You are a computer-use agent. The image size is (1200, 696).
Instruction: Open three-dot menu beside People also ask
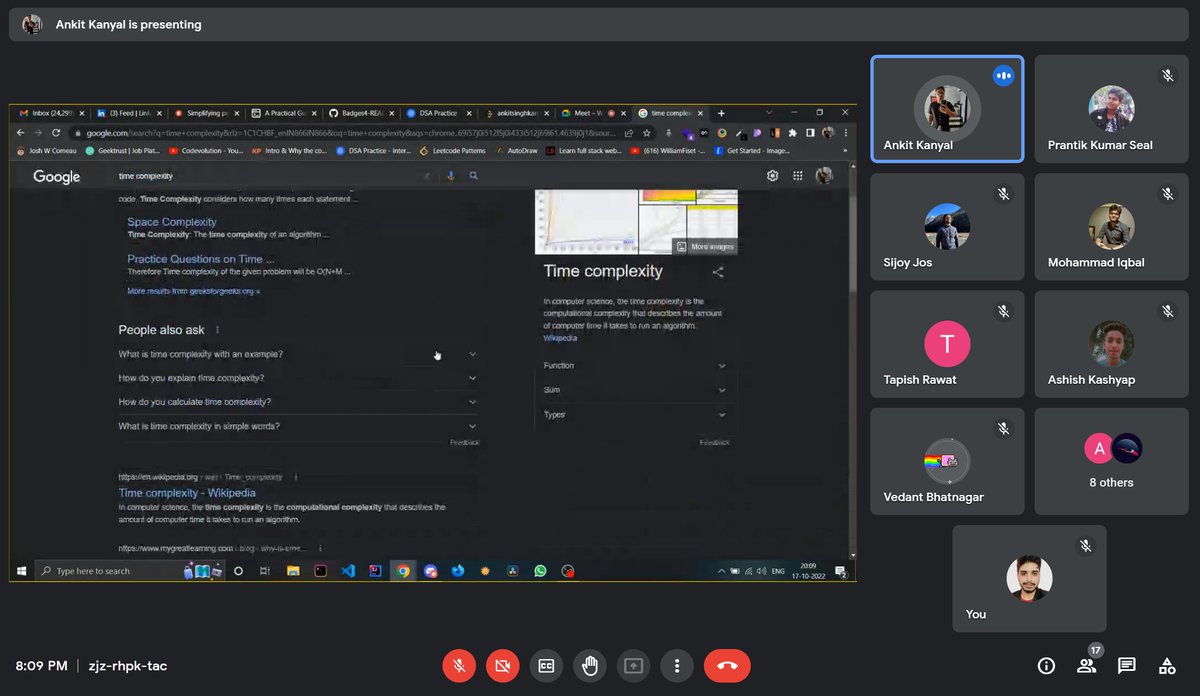pos(217,330)
